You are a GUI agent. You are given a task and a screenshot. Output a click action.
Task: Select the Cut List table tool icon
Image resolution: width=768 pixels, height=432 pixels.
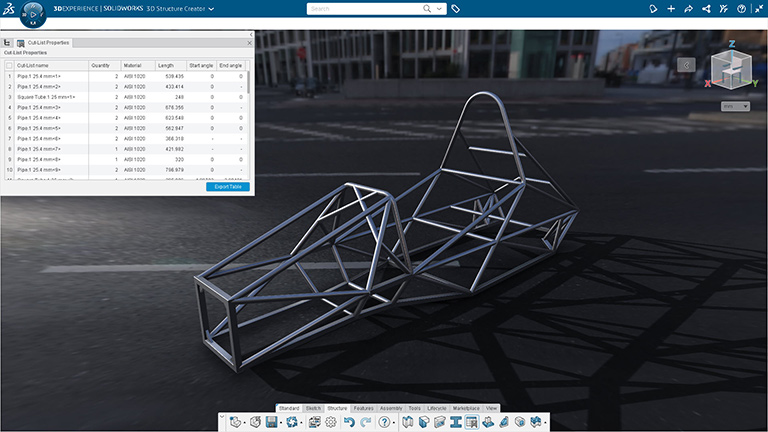(x=471, y=422)
